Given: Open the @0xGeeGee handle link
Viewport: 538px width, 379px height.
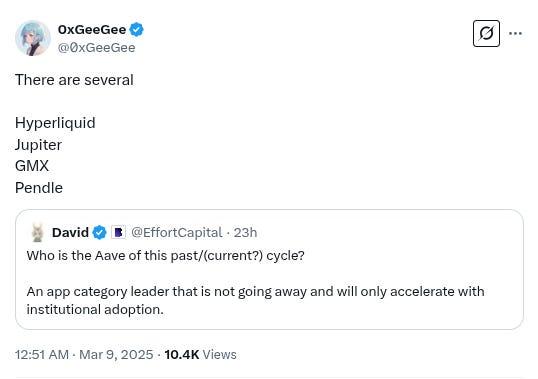Looking at the screenshot, I should click(96, 48).
